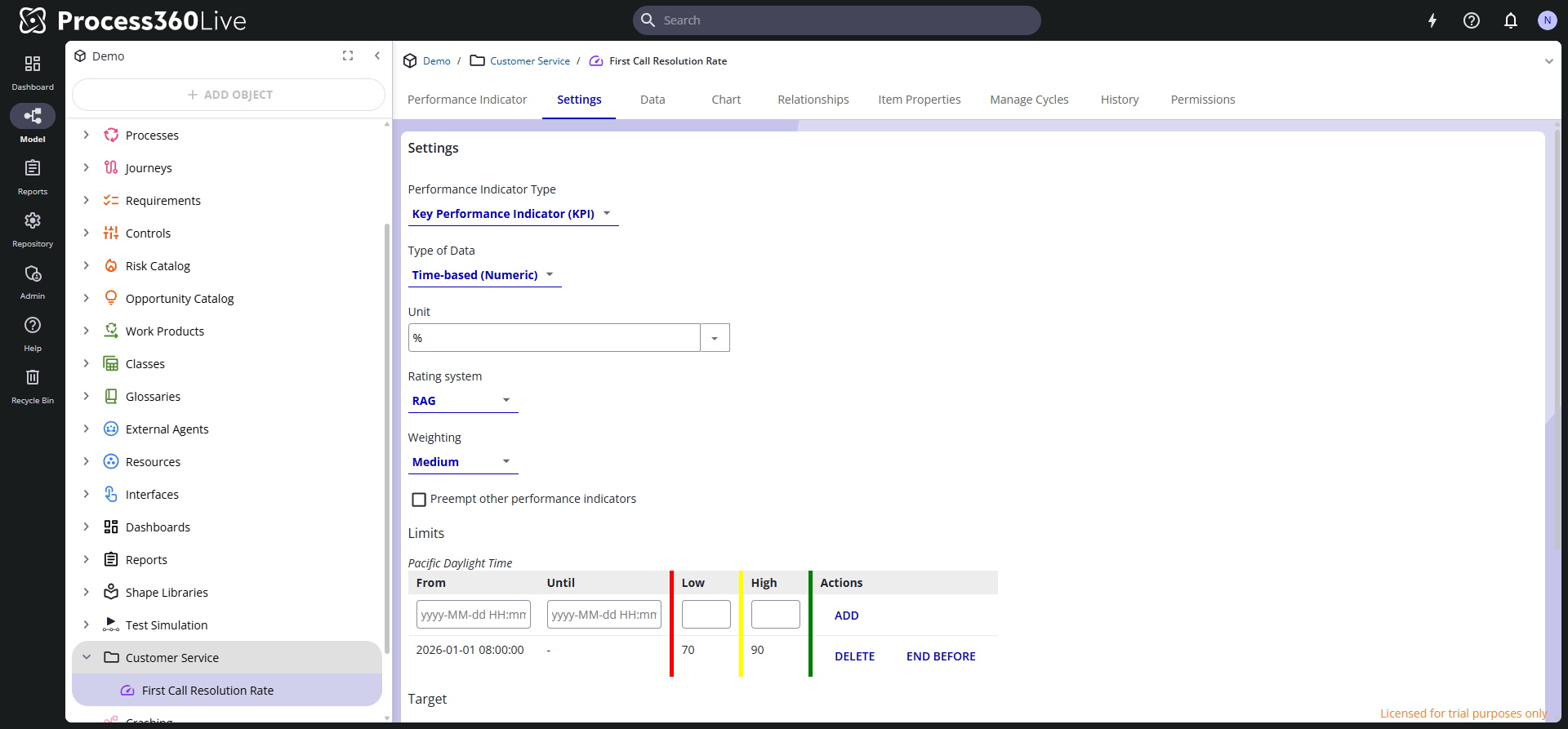
Task: Click the High limit input field
Action: pyautogui.click(x=776, y=615)
